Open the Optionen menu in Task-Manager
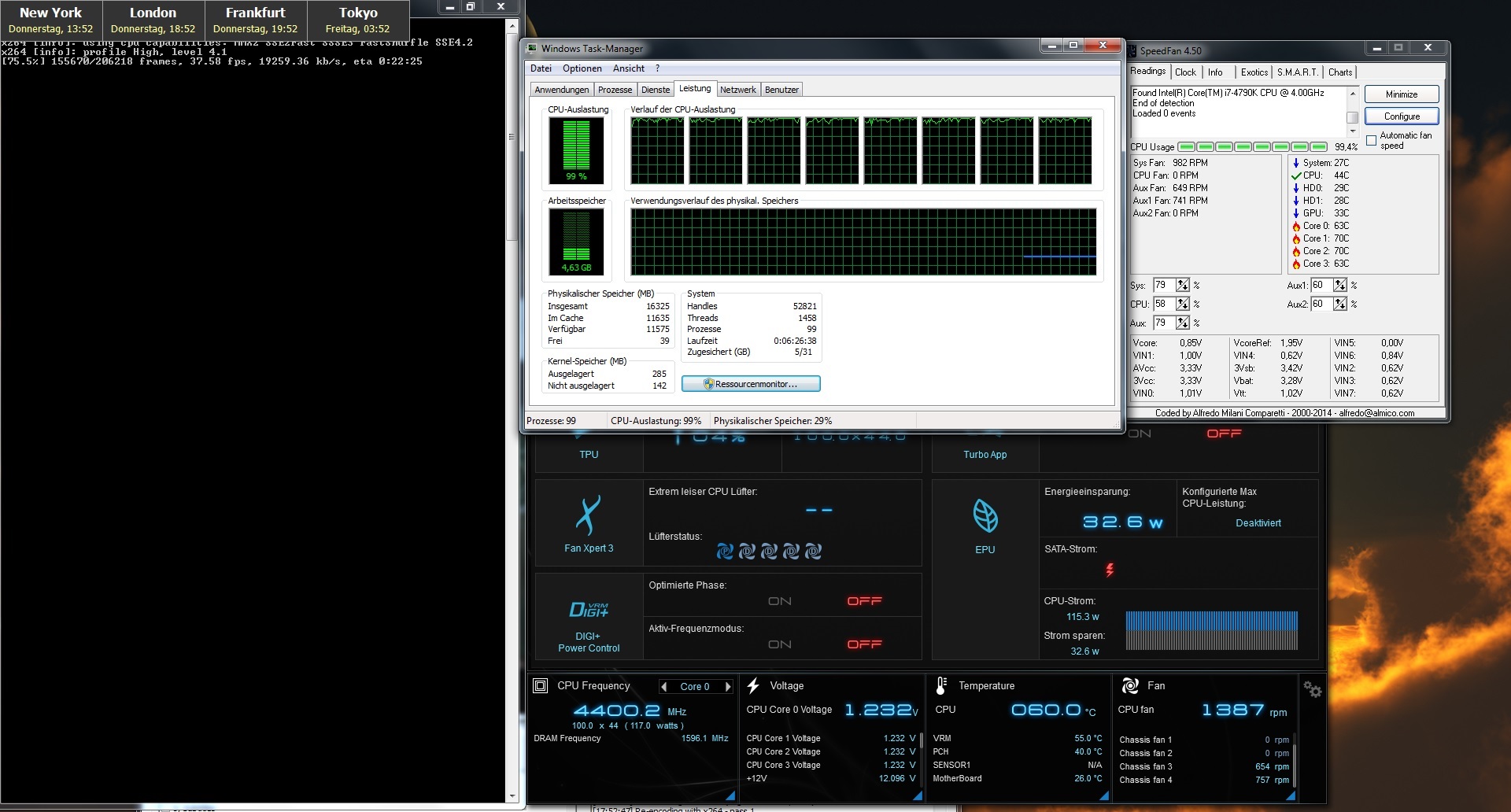 [582, 68]
